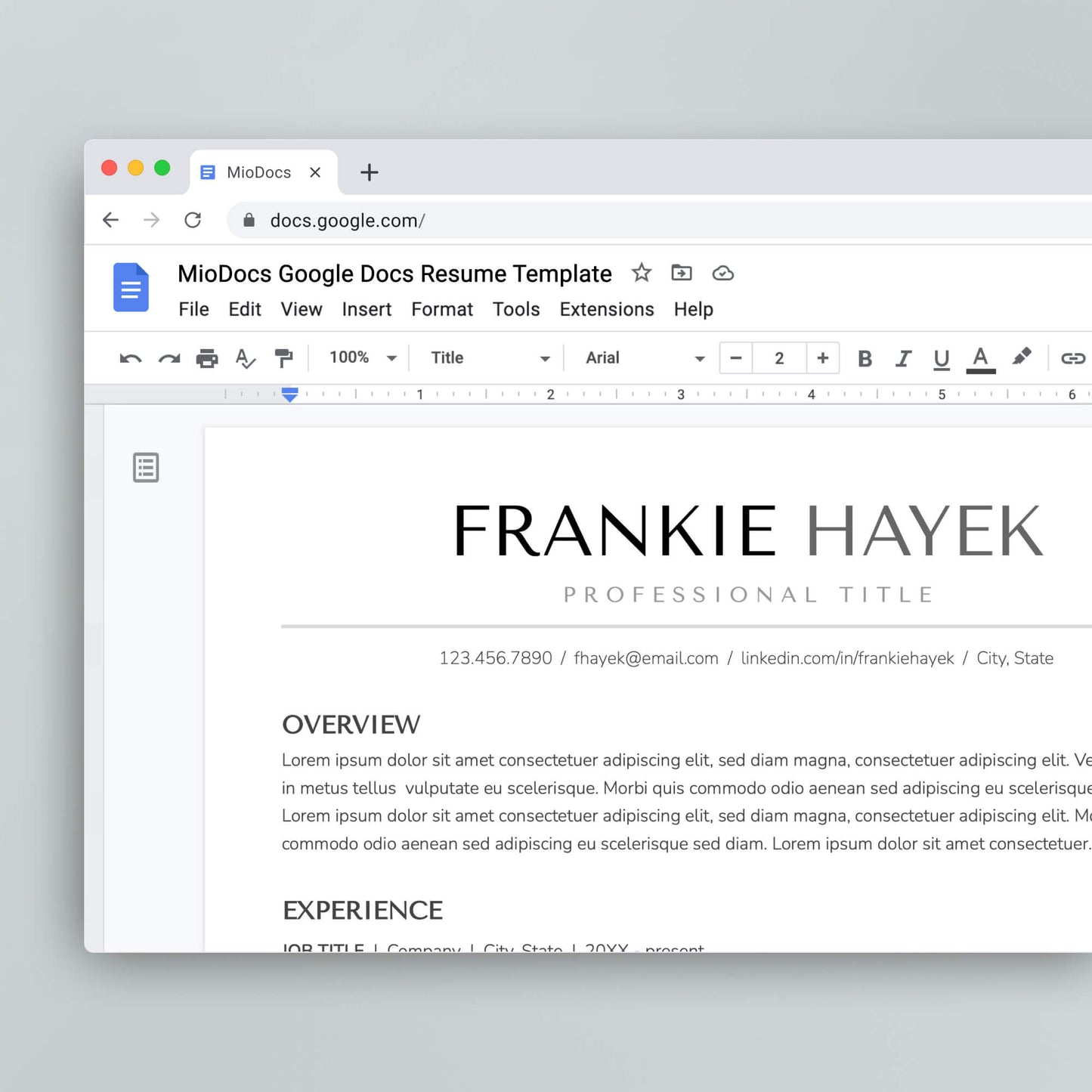1092x1092 pixels.
Task: Show the document outline panel
Action: point(146,468)
